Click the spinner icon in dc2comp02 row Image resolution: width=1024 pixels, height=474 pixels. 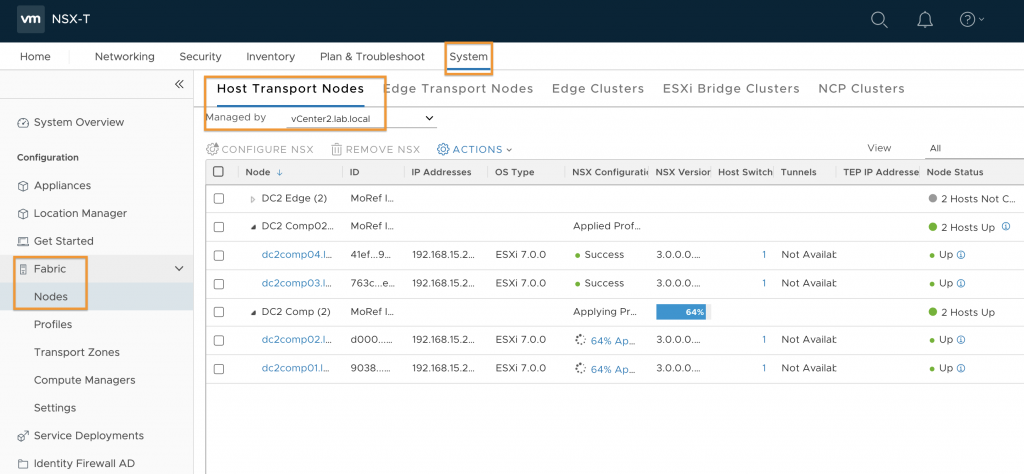click(x=580, y=340)
